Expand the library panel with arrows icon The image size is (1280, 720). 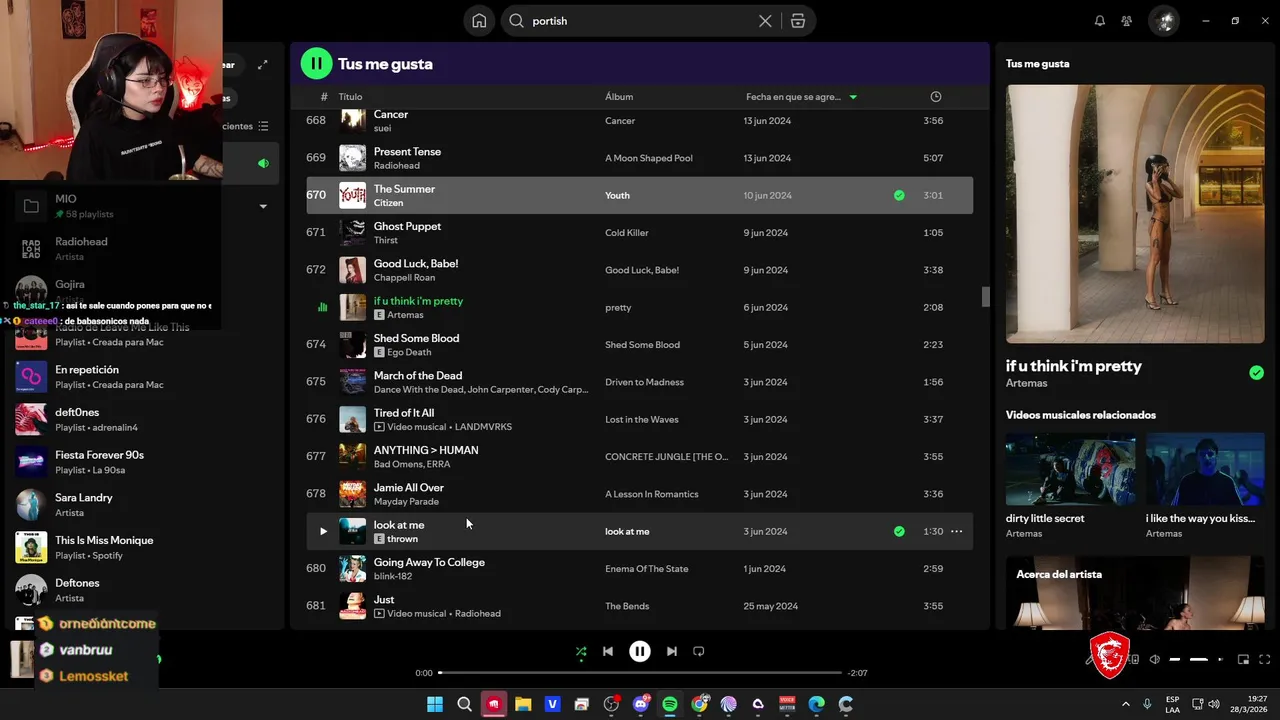263,65
